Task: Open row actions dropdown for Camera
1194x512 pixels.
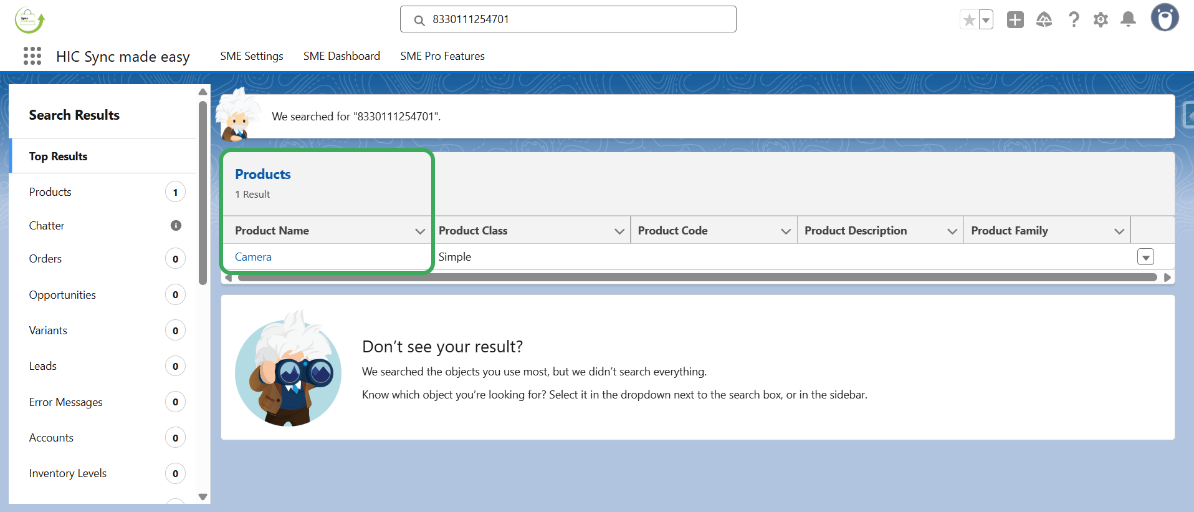Action: (1145, 257)
